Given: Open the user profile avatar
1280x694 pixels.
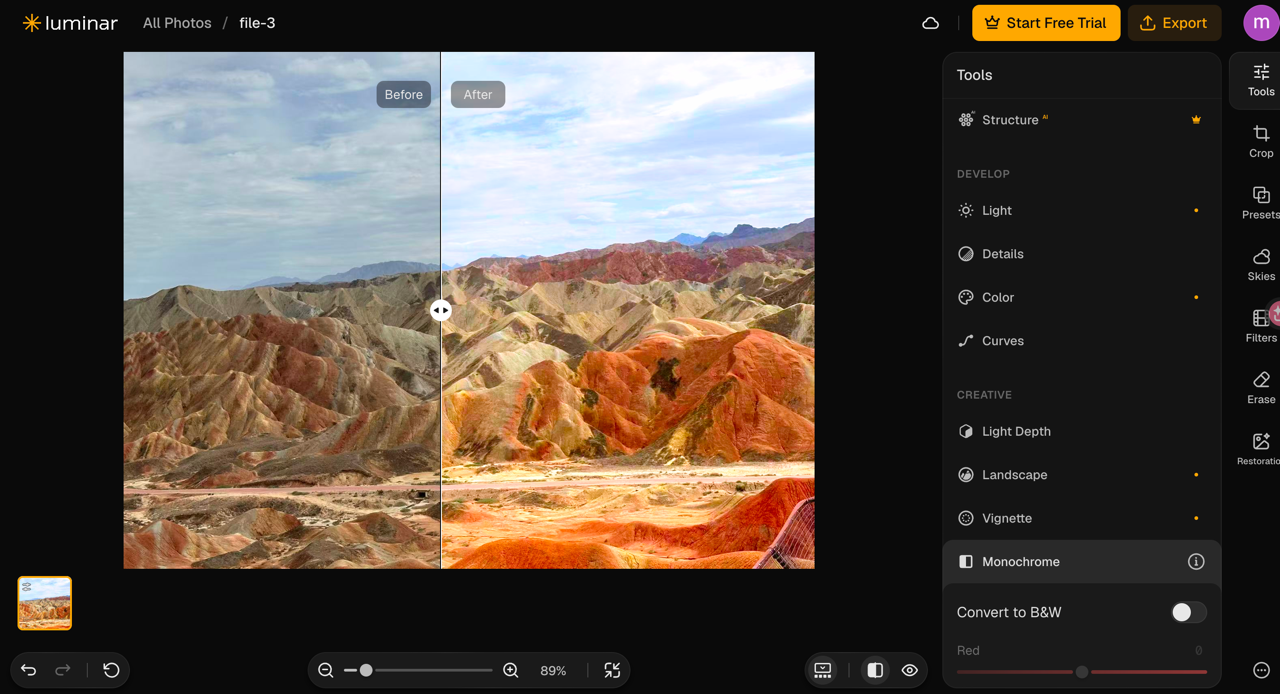Looking at the screenshot, I should [x=1261, y=23].
